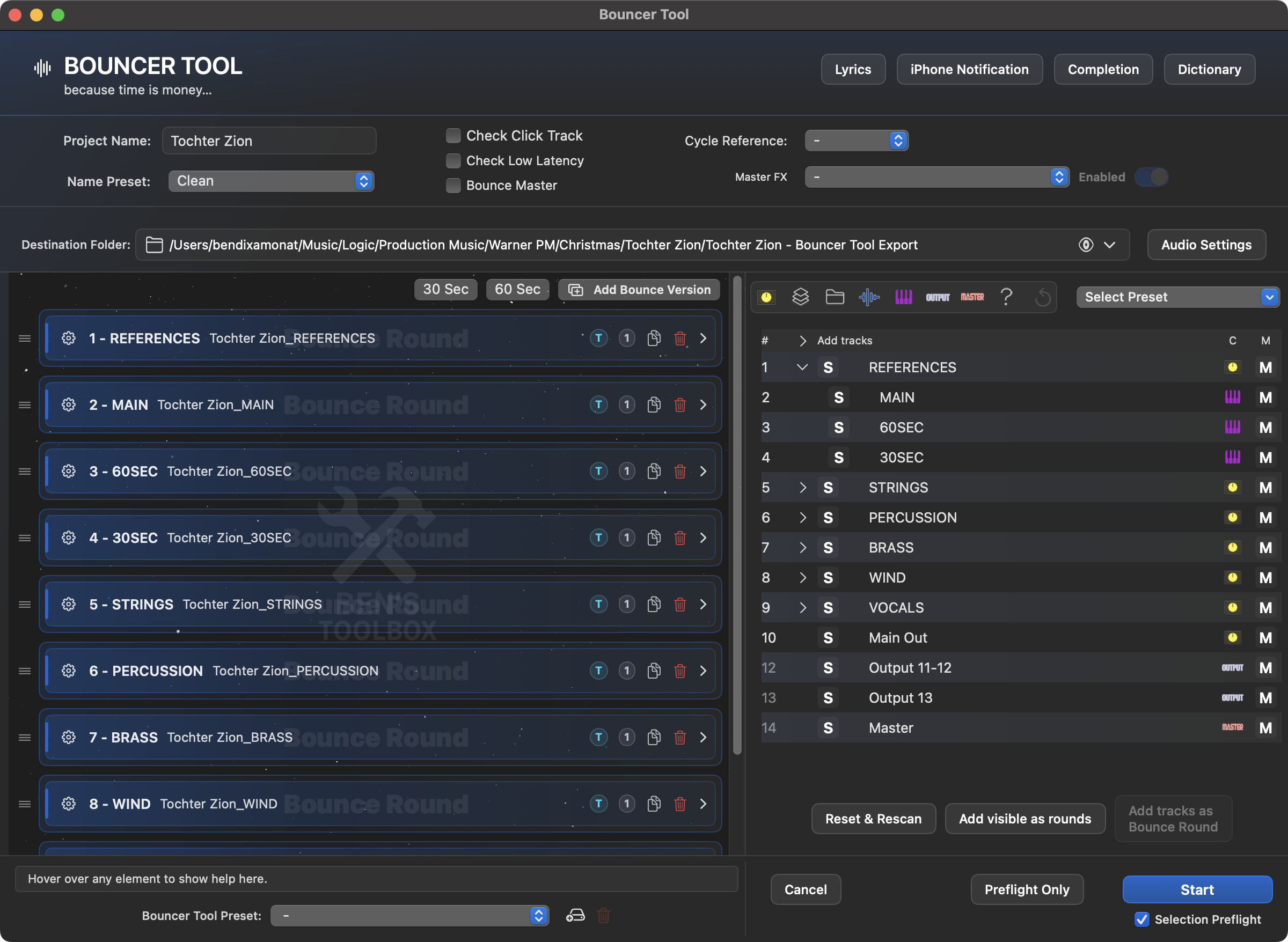Uncheck the Selection Preflight checkbox
This screenshot has height=942, width=1288.
coord(1141,919)
